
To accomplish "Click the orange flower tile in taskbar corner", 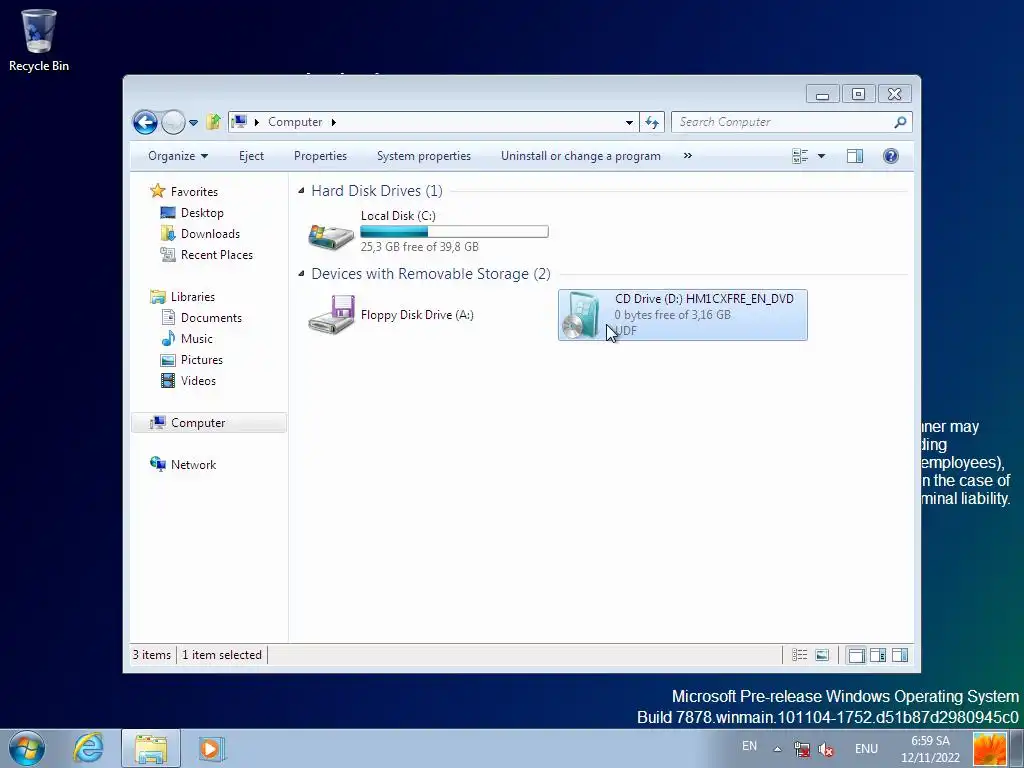I will point(989,749).
